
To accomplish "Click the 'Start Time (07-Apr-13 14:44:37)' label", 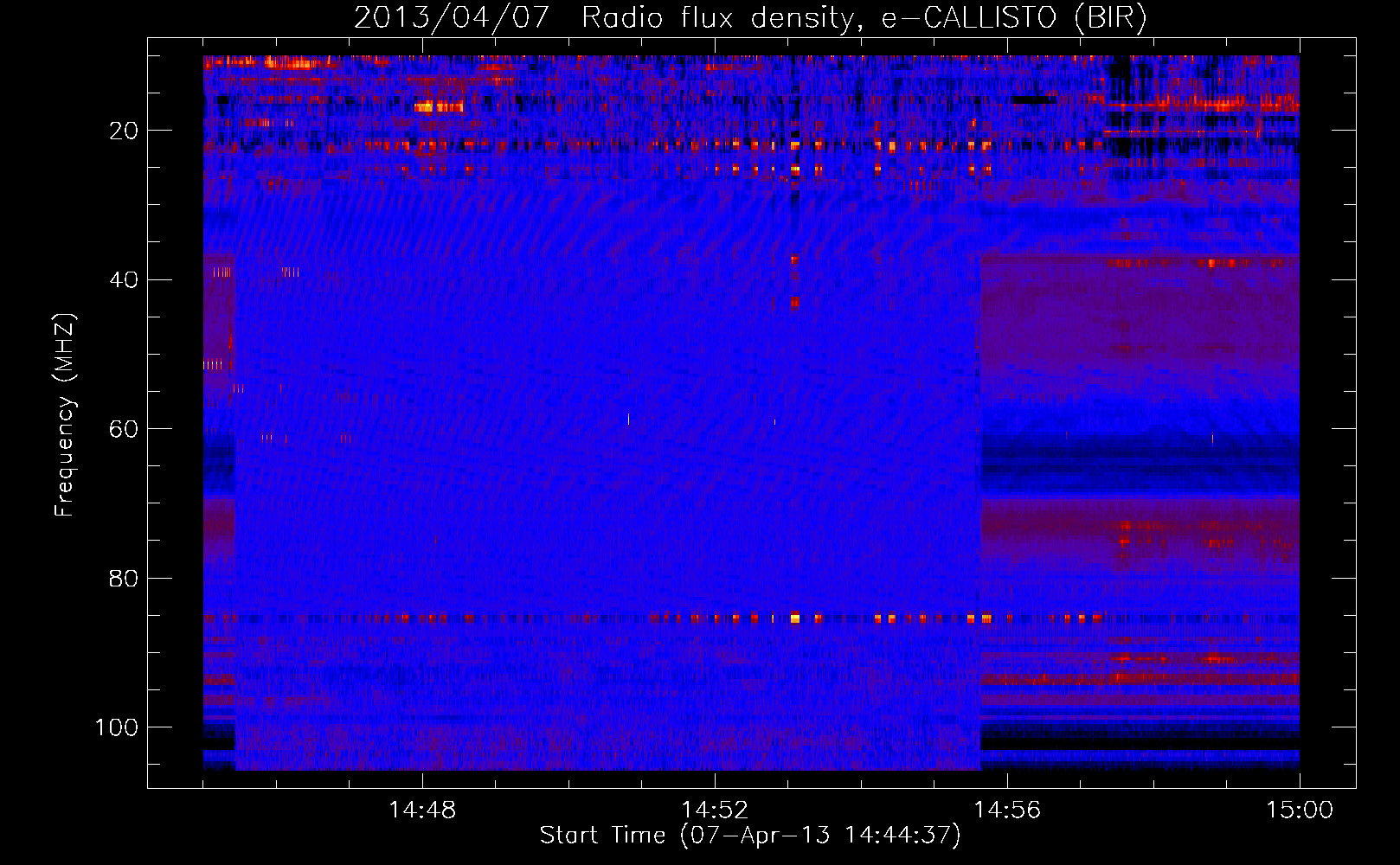I will 750,836.
